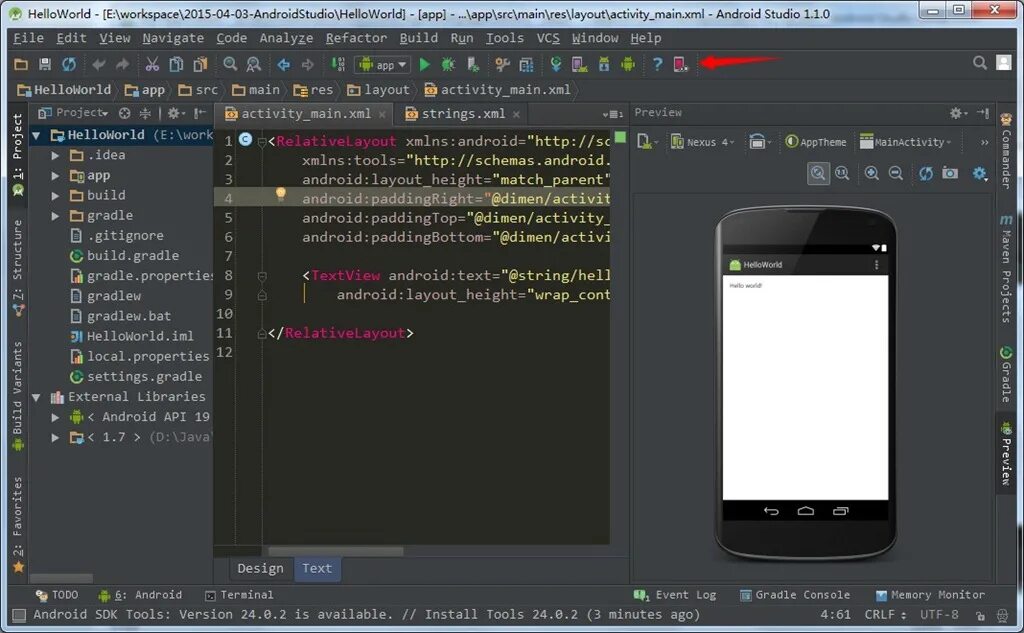Click the Find magnifier icon

(230, 64)
